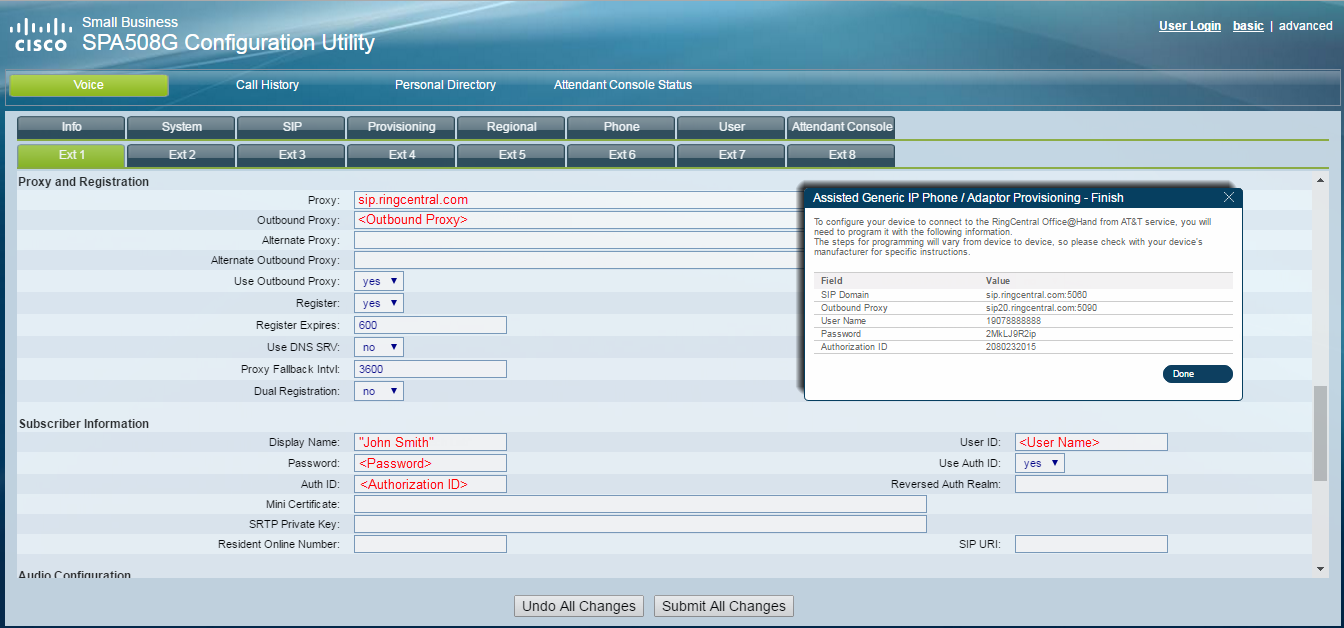Click the User Login link
The width and height of the screenshot is (1344, 628).
coord(1190,26)
